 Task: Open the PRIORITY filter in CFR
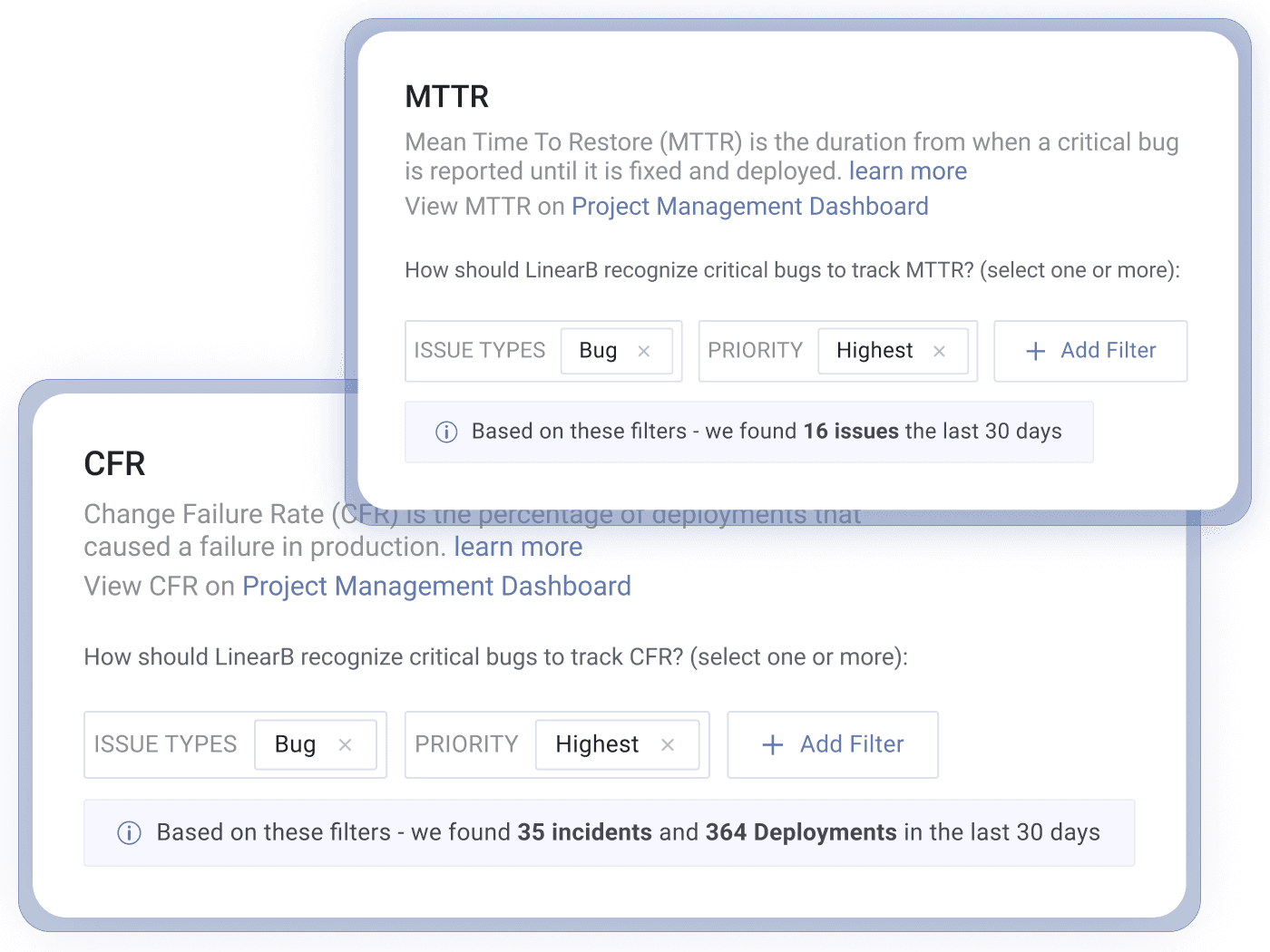point(466,744)
